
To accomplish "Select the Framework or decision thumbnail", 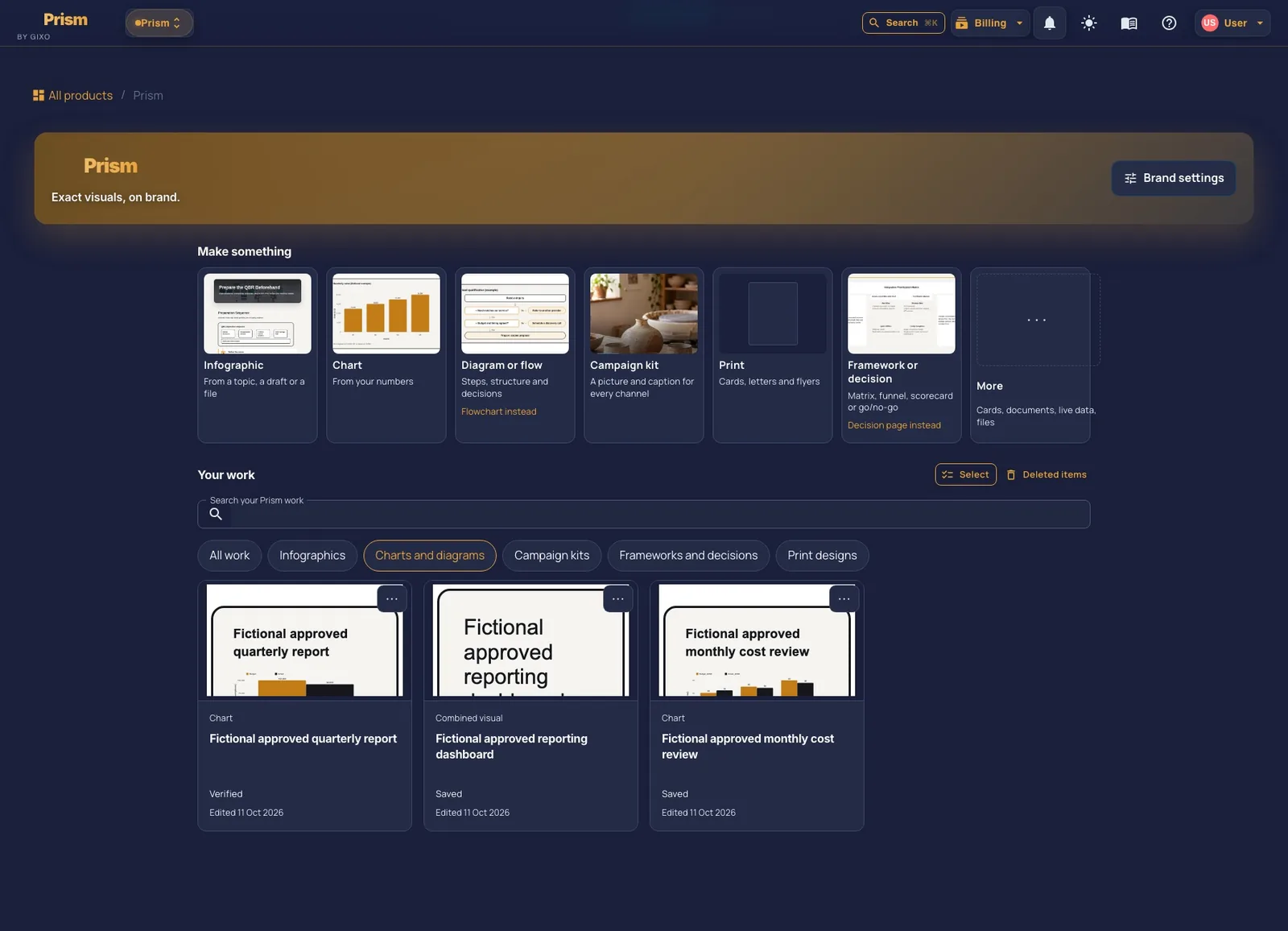I will coord(902,313).
